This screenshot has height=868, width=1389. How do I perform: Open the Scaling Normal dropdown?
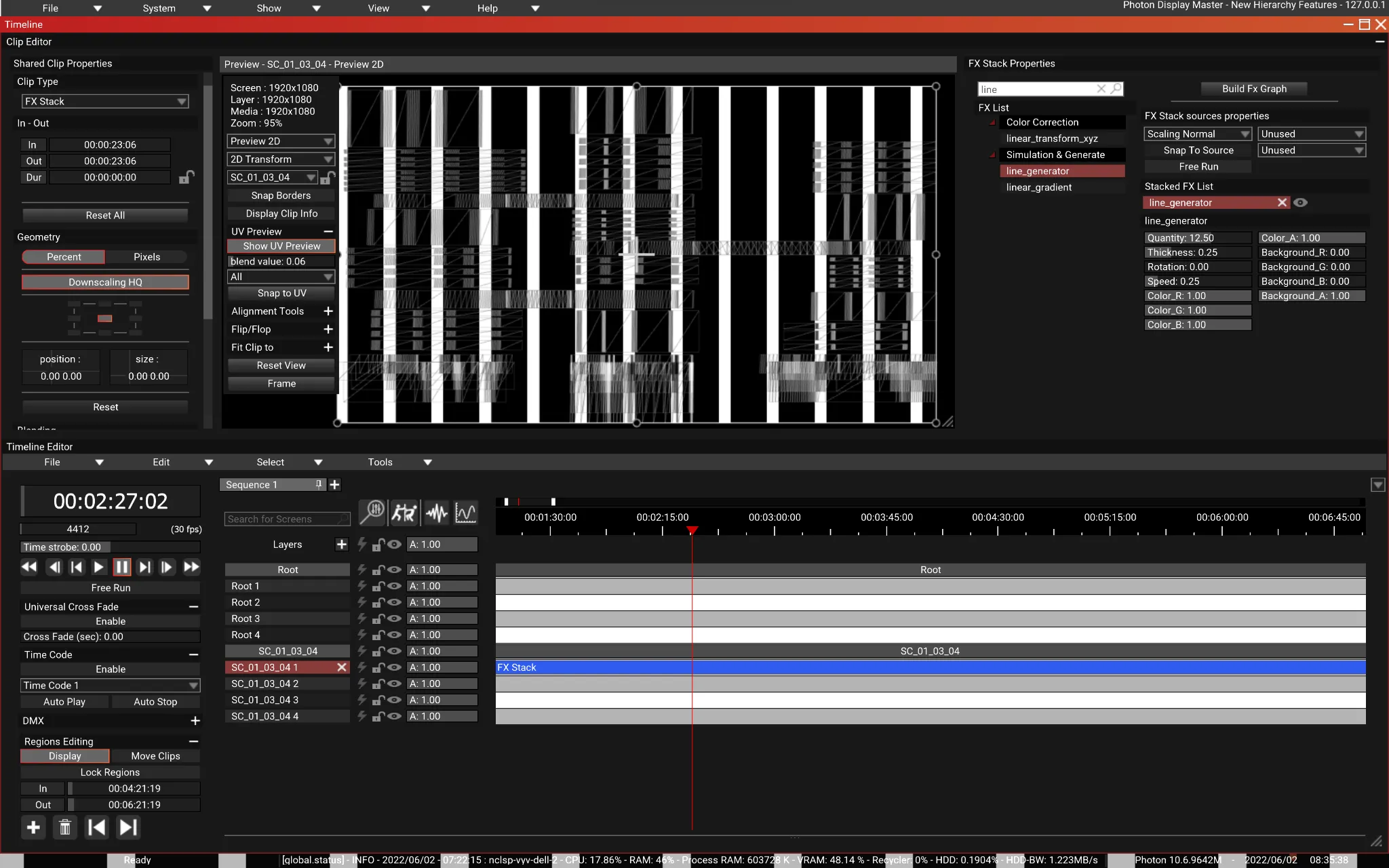[x=1198, y=134]
